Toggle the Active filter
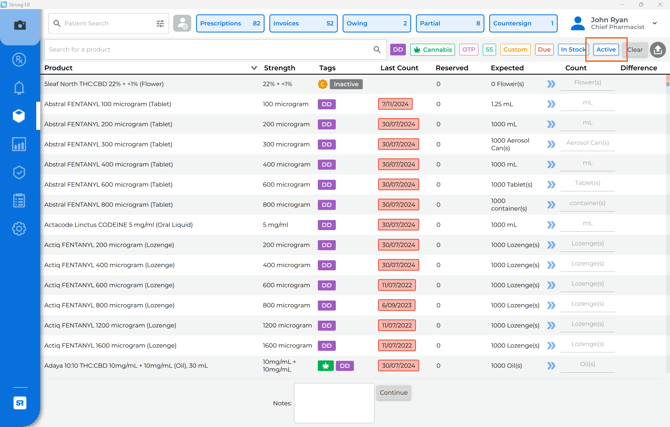The height and width of the screenshot is (427, 670). coord(606,49)
